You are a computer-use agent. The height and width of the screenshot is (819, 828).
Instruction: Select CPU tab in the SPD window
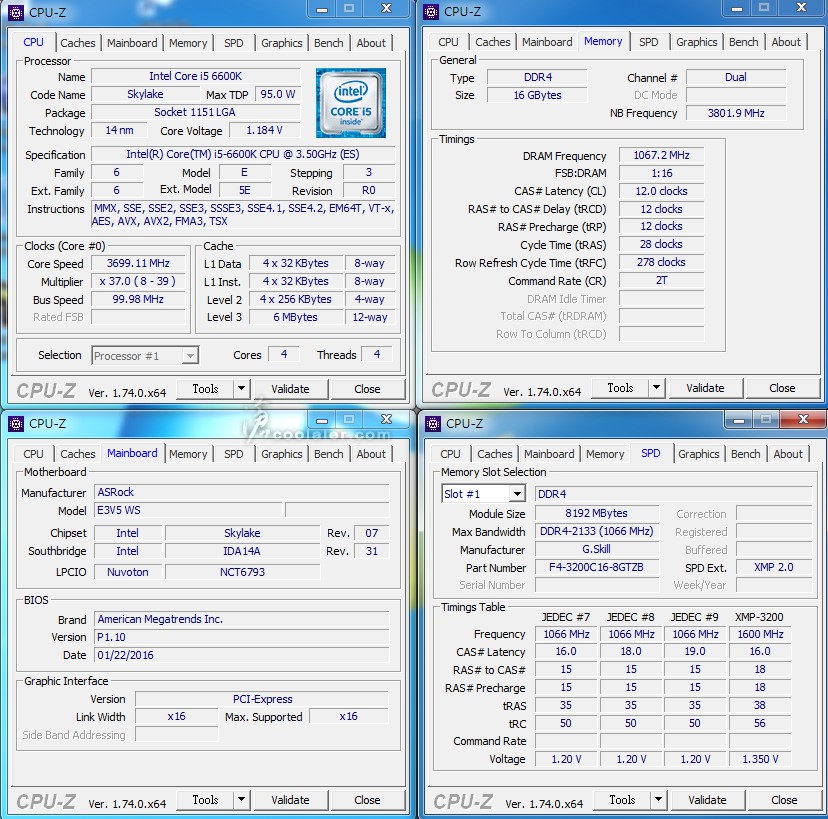point(450,454)
